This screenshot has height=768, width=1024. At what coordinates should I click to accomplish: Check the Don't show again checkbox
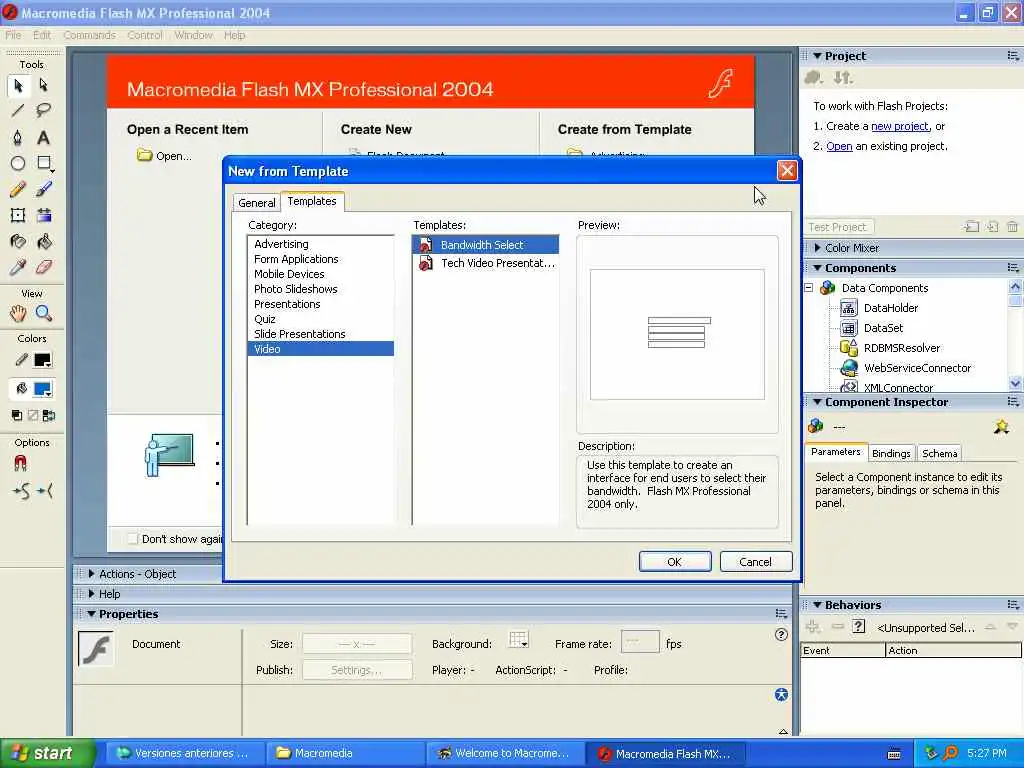[133, 539]
